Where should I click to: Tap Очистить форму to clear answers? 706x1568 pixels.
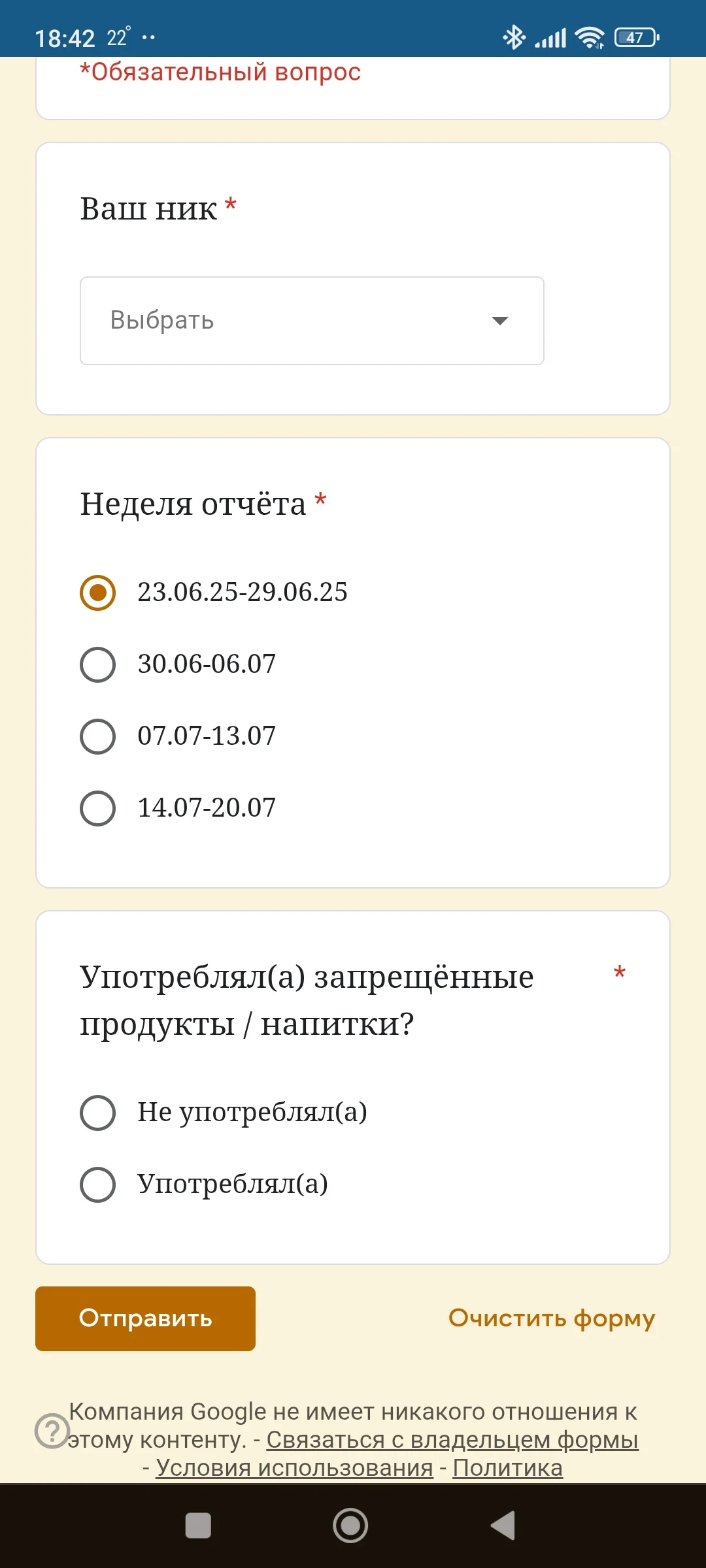551,1318
